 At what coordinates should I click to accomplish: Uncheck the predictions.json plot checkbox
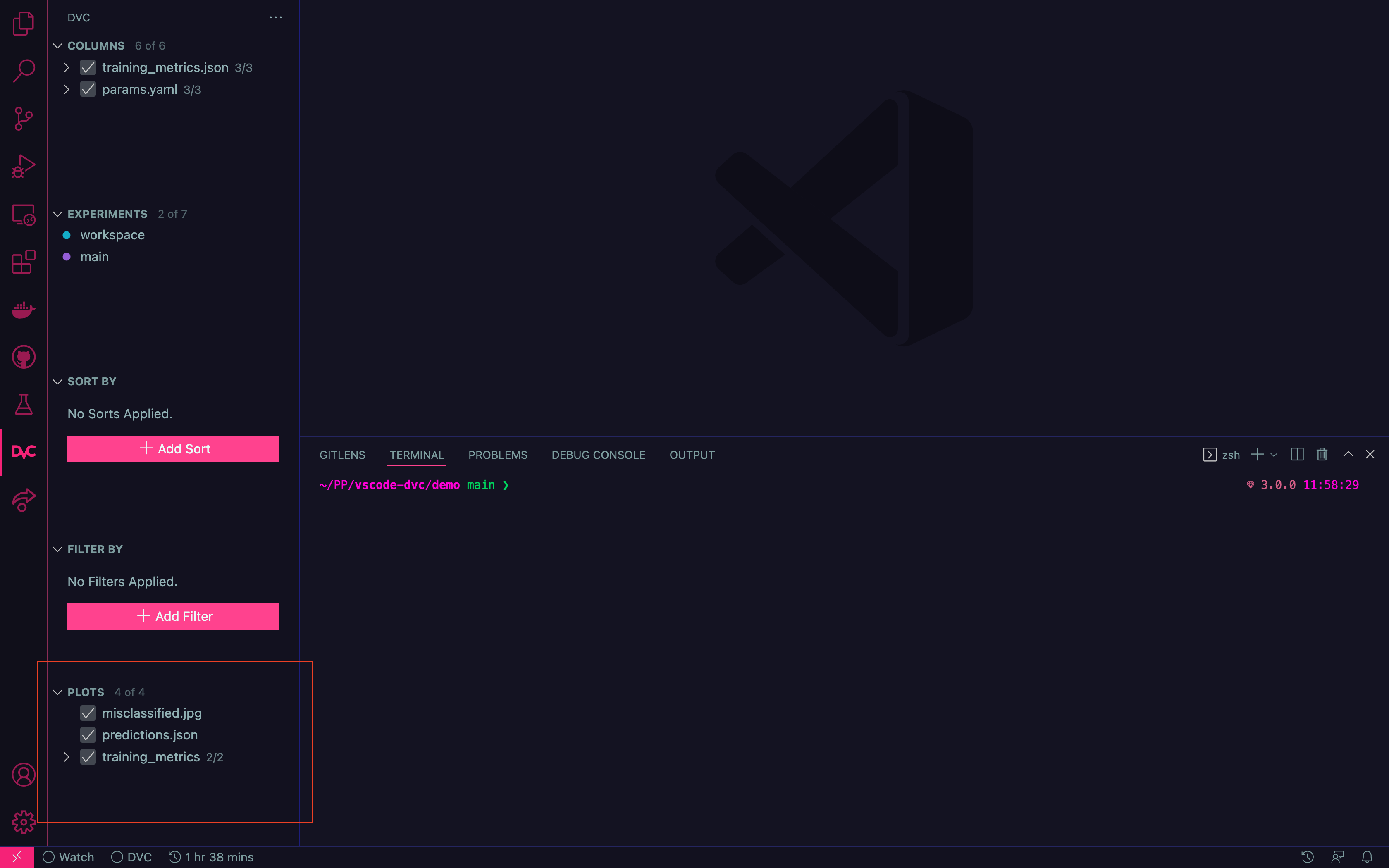(88, 735)
